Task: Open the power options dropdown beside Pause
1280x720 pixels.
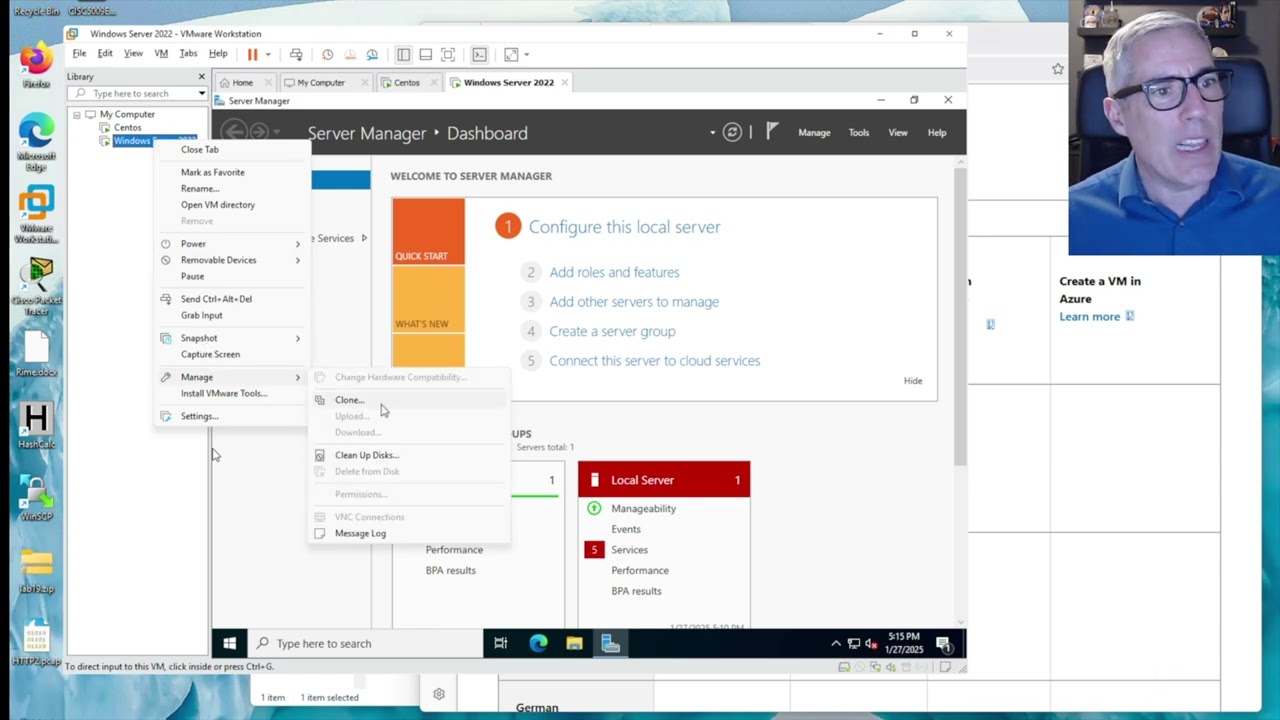Action: tap(267, 54)
